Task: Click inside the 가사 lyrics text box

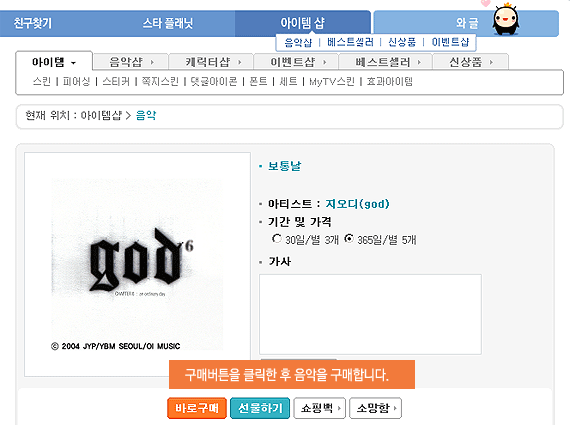Action: (370, 314)
